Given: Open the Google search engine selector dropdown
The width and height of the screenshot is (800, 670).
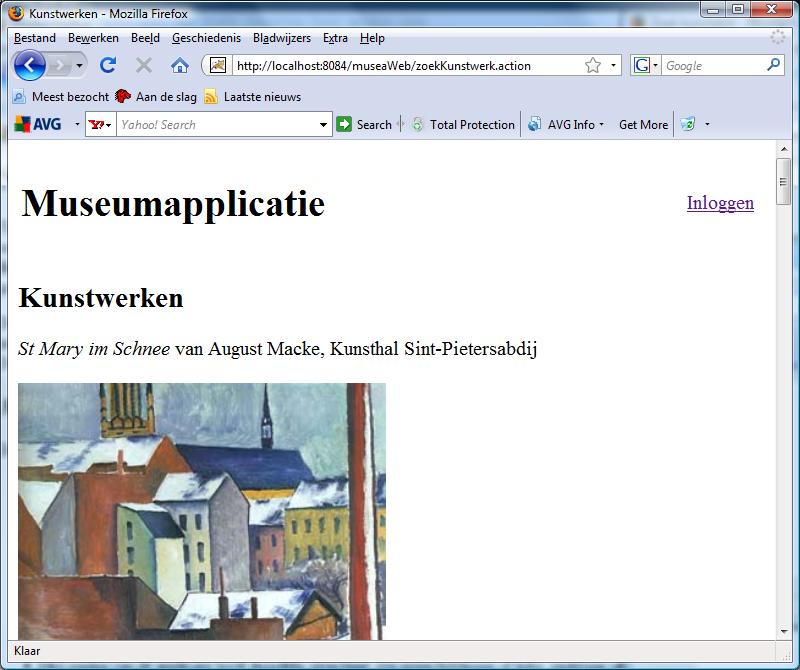Looking at the screenshot, I should click(646, 66).
